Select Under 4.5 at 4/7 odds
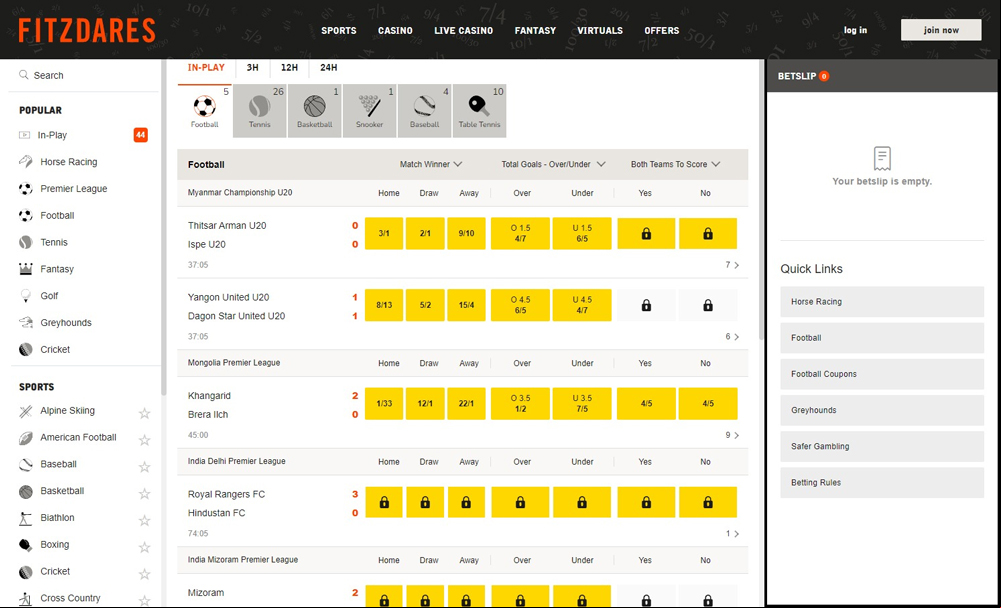Image resolution: width=1001 pixels, height=608 pixels. pos(582,305)
